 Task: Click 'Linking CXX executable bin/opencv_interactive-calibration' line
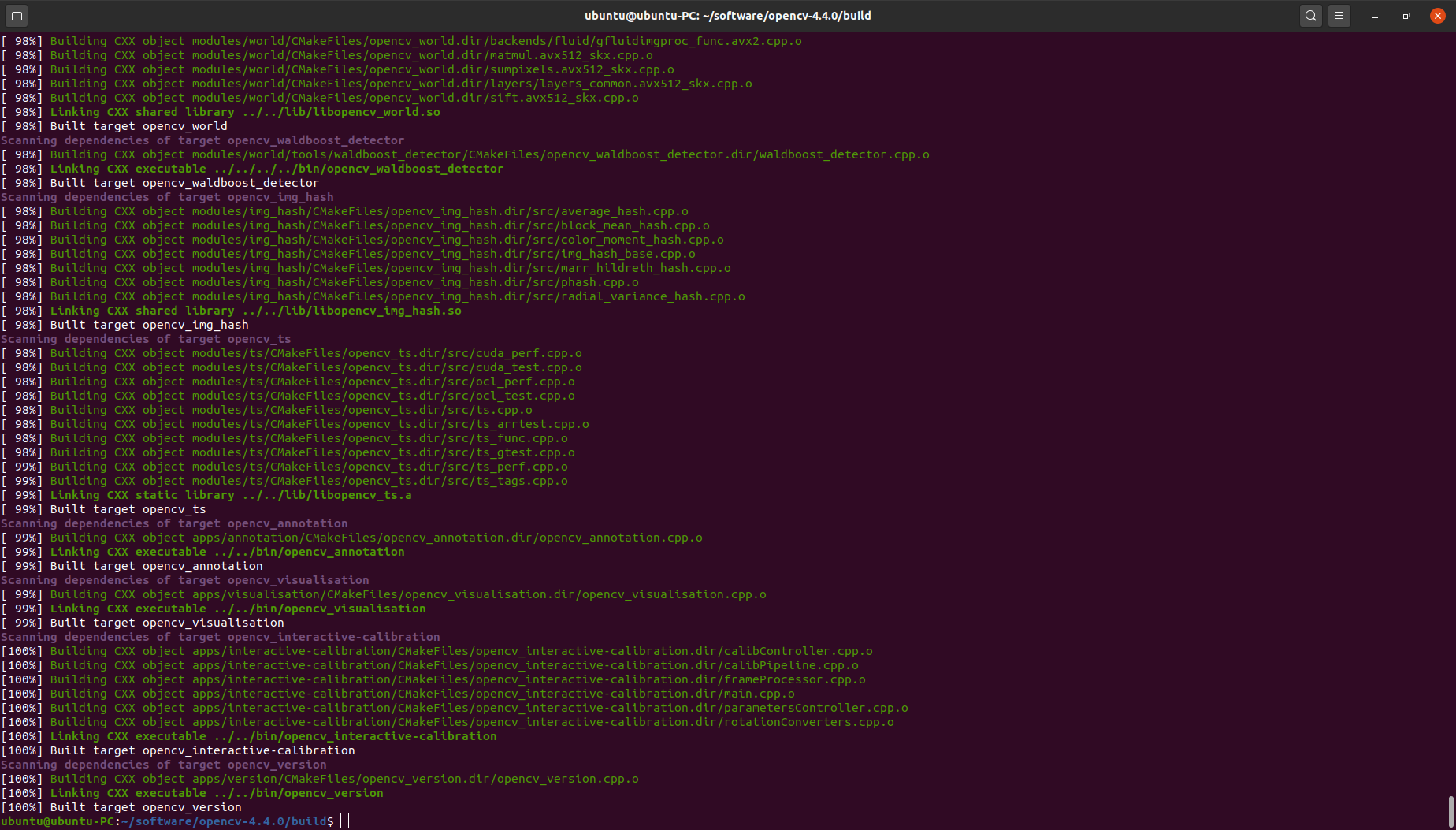[x=249, y=736]
